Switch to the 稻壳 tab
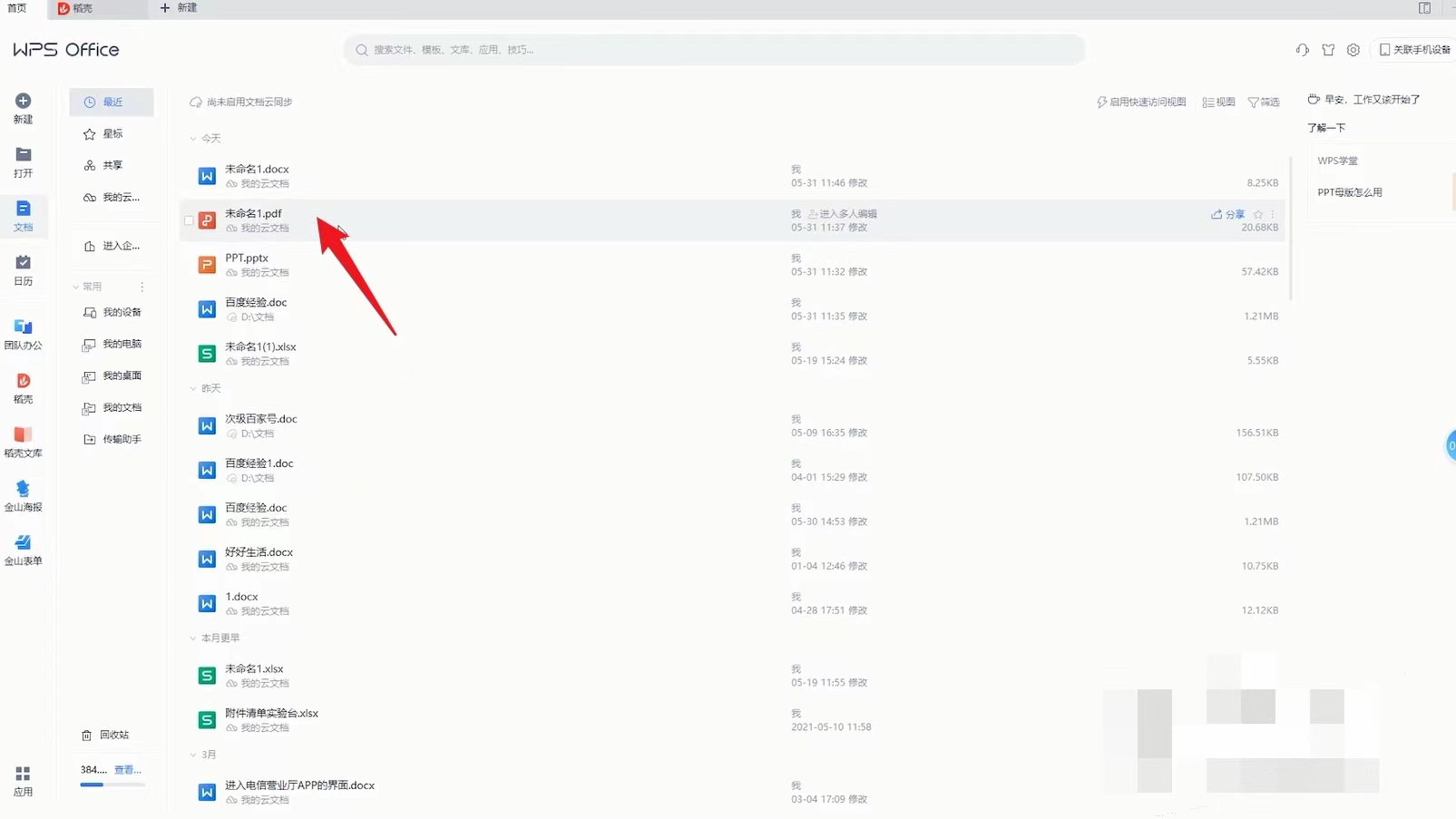This screenshot has width=1456, height=819. [x=75, y=8]
